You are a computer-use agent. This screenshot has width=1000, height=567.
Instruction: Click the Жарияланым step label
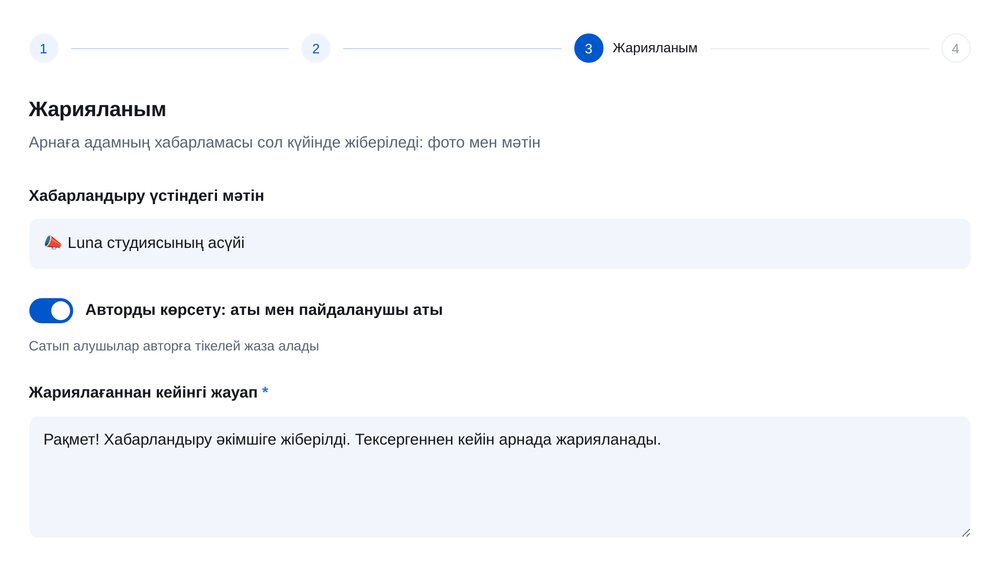pos(655,48)
